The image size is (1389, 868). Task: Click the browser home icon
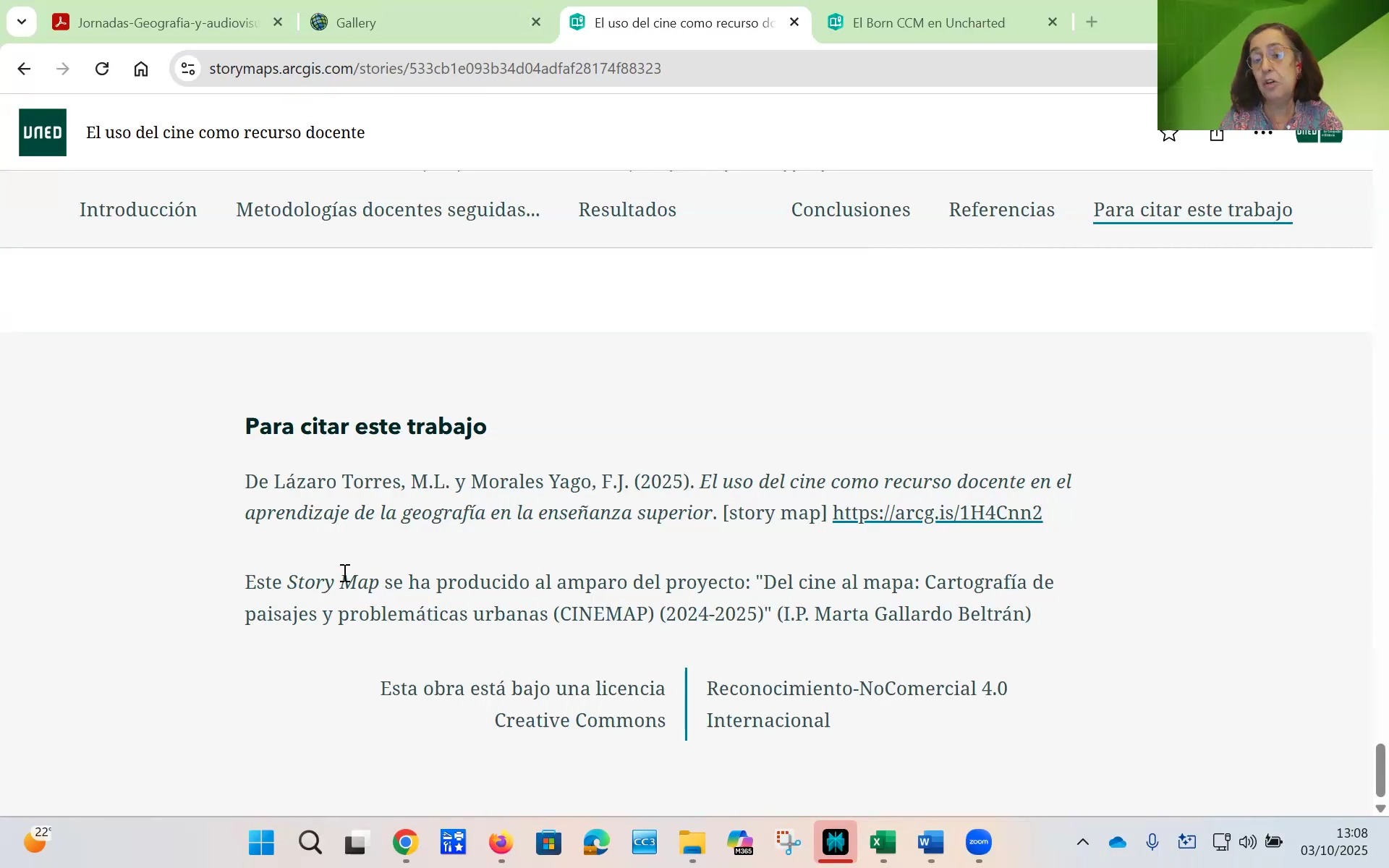pyautogui.click(x=141, y=69)
